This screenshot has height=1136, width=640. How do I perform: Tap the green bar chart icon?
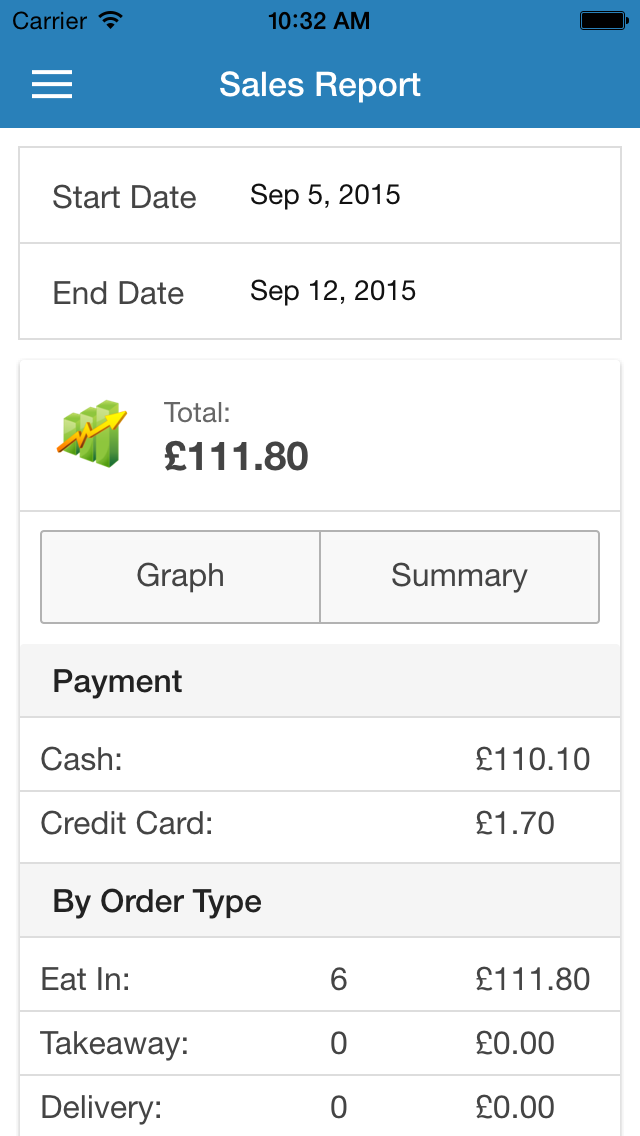point(91,433)
